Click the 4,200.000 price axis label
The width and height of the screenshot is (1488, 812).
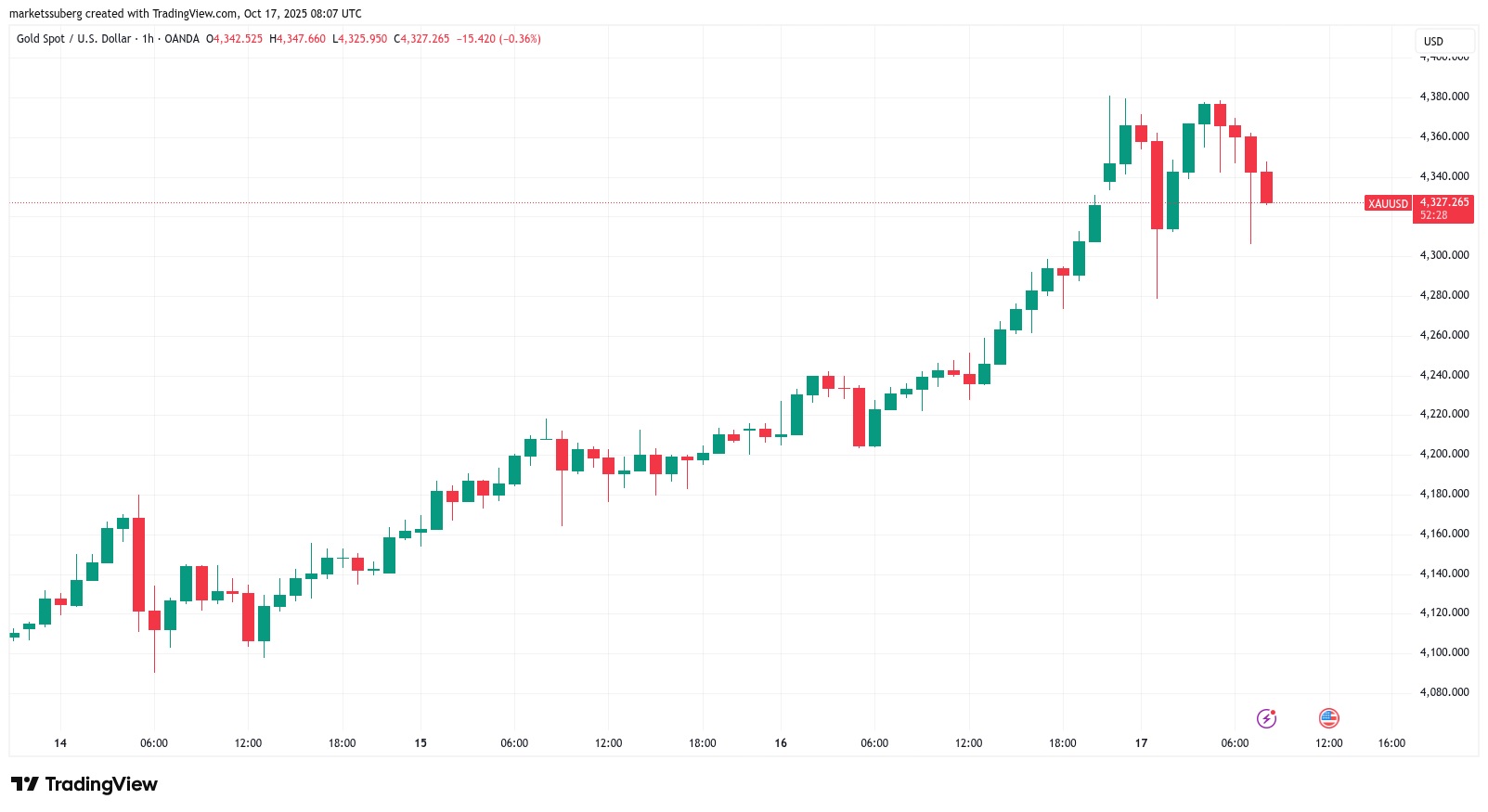(1444, 454)
